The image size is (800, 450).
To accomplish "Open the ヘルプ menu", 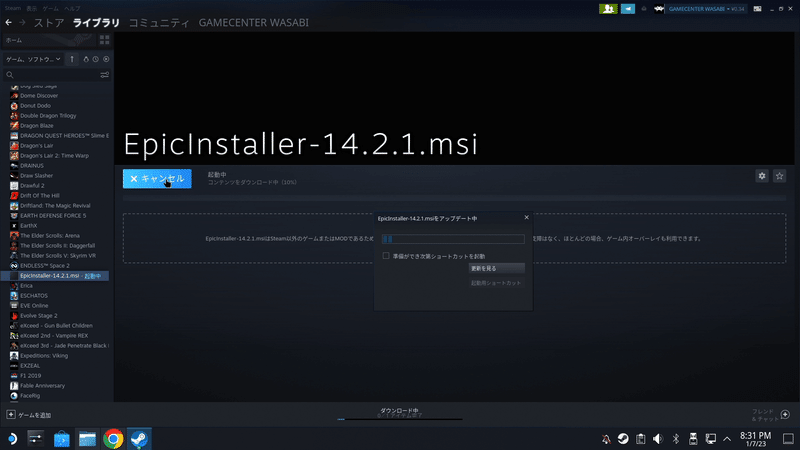I will 72,8.
